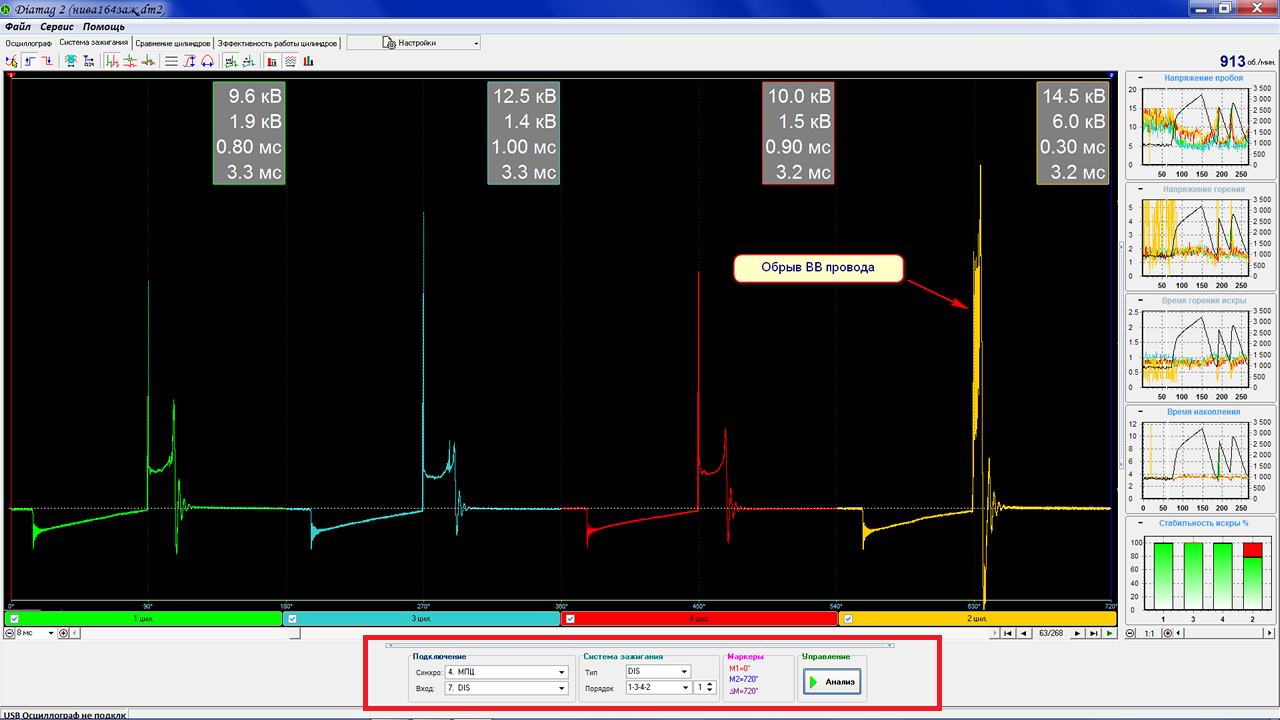The width and height of the screenshot is (1280, 720).
Task: Click the teal stacked-waves toolbar icon
Action: tap(71, 61)
